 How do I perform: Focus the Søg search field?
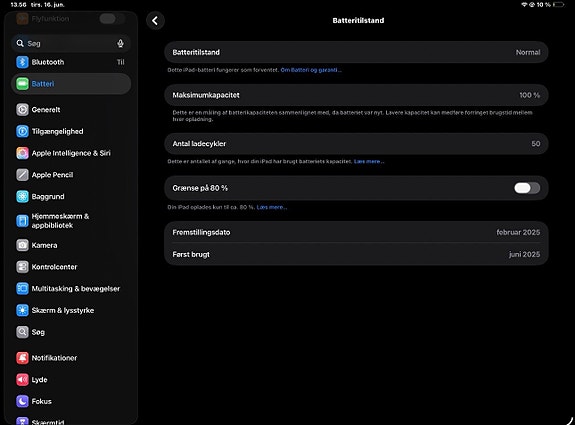click(71, 44)
